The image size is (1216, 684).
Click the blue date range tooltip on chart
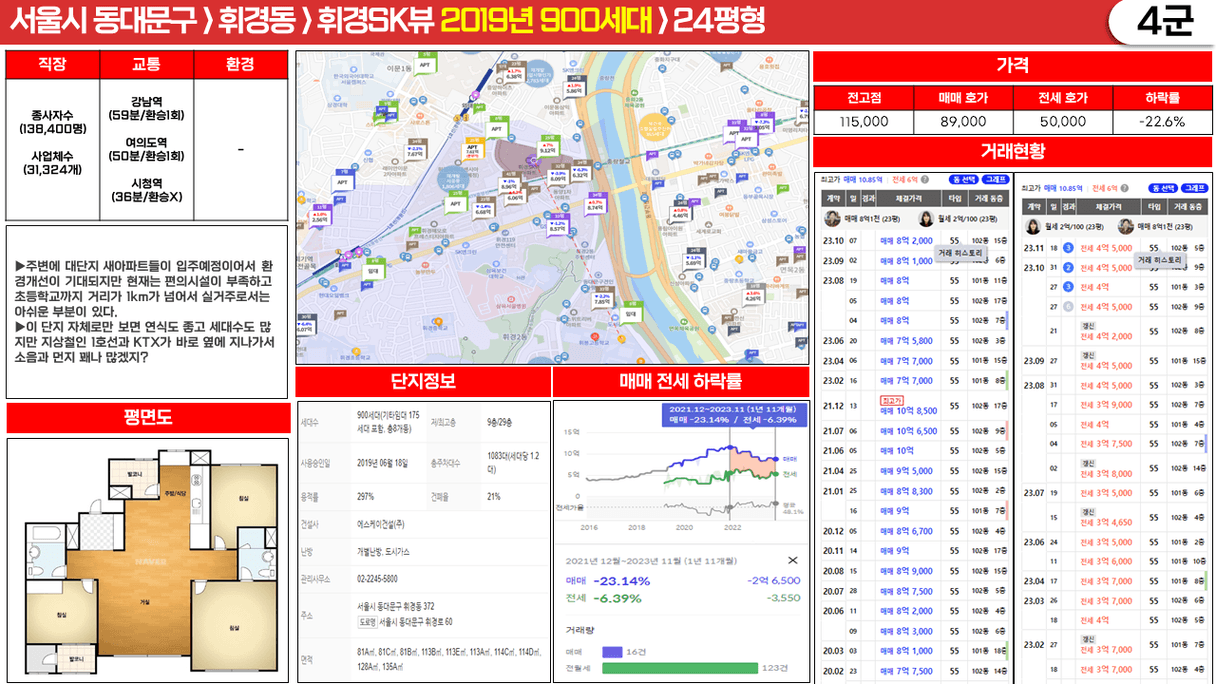[734, 414]
